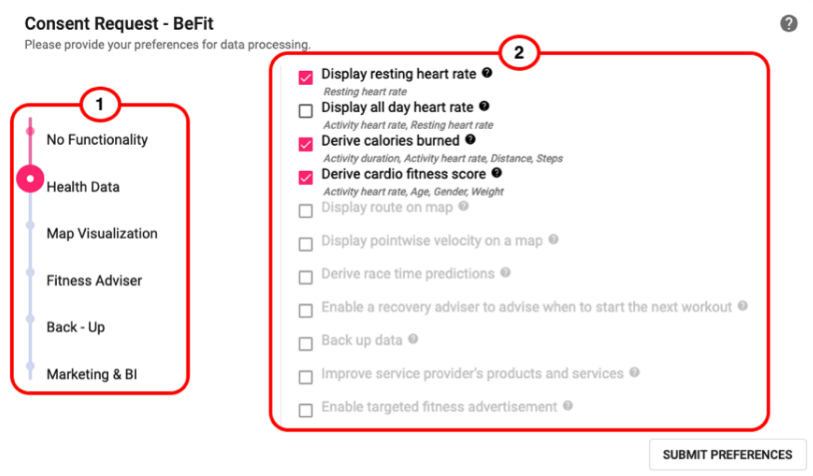Click info icon next to Display all day heart rate

484,106
